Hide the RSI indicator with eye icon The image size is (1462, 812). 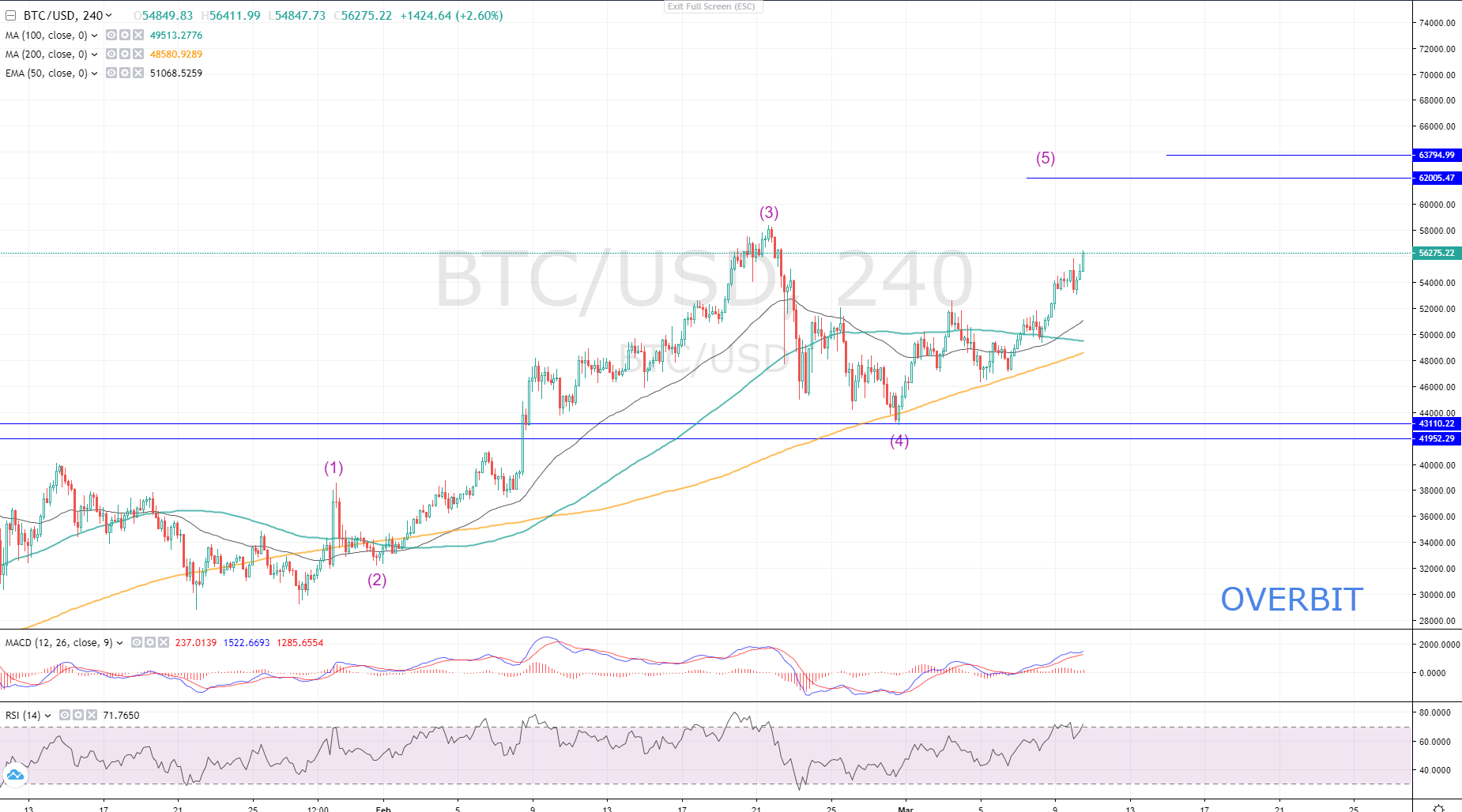click(65, 716)
